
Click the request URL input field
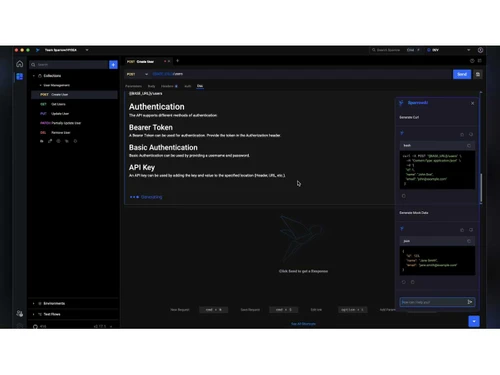click(300, 74)
